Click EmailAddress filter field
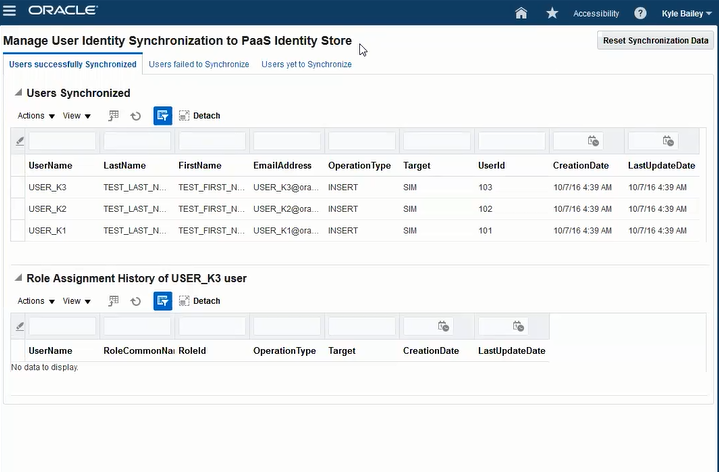The width and height of the screenshot is (719, 472). (287, 141)
